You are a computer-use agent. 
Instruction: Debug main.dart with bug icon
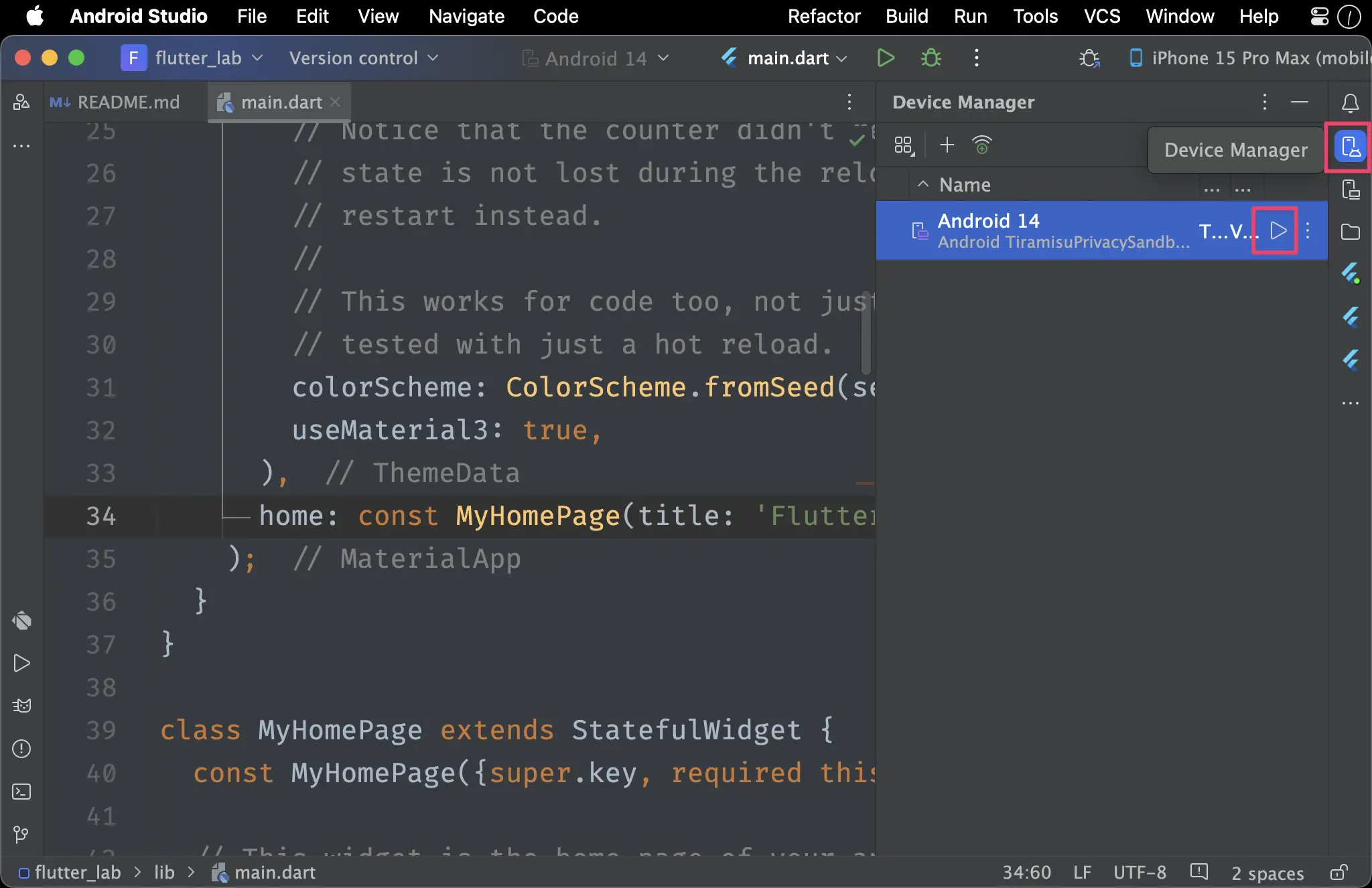point(931,58)
